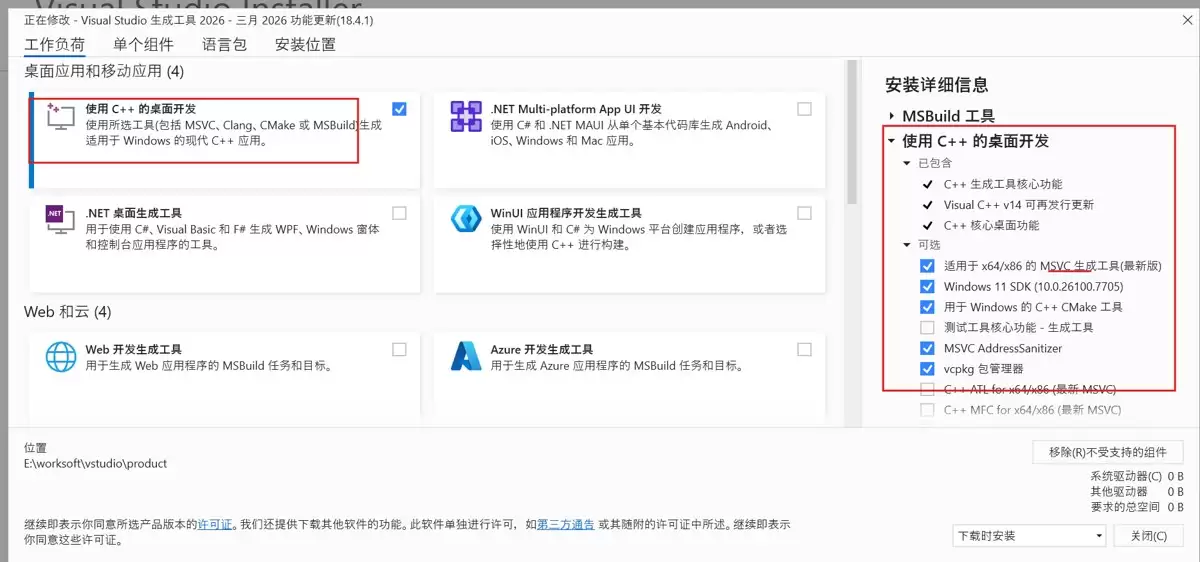The image size is (1200, 562).
Task: Switch to the 安装位置 tab
Action: pos(305,44)
